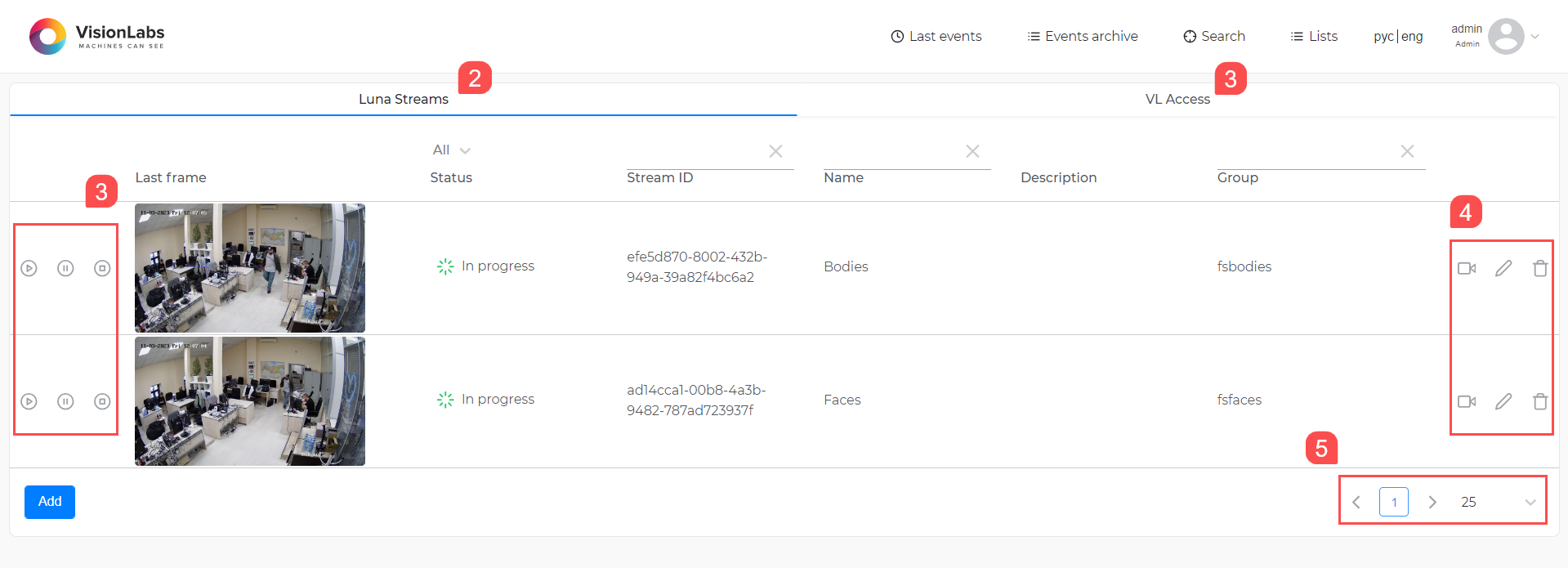Click the admin avatar icon
Screen dimensions: 1568x568
[1506, 36]
